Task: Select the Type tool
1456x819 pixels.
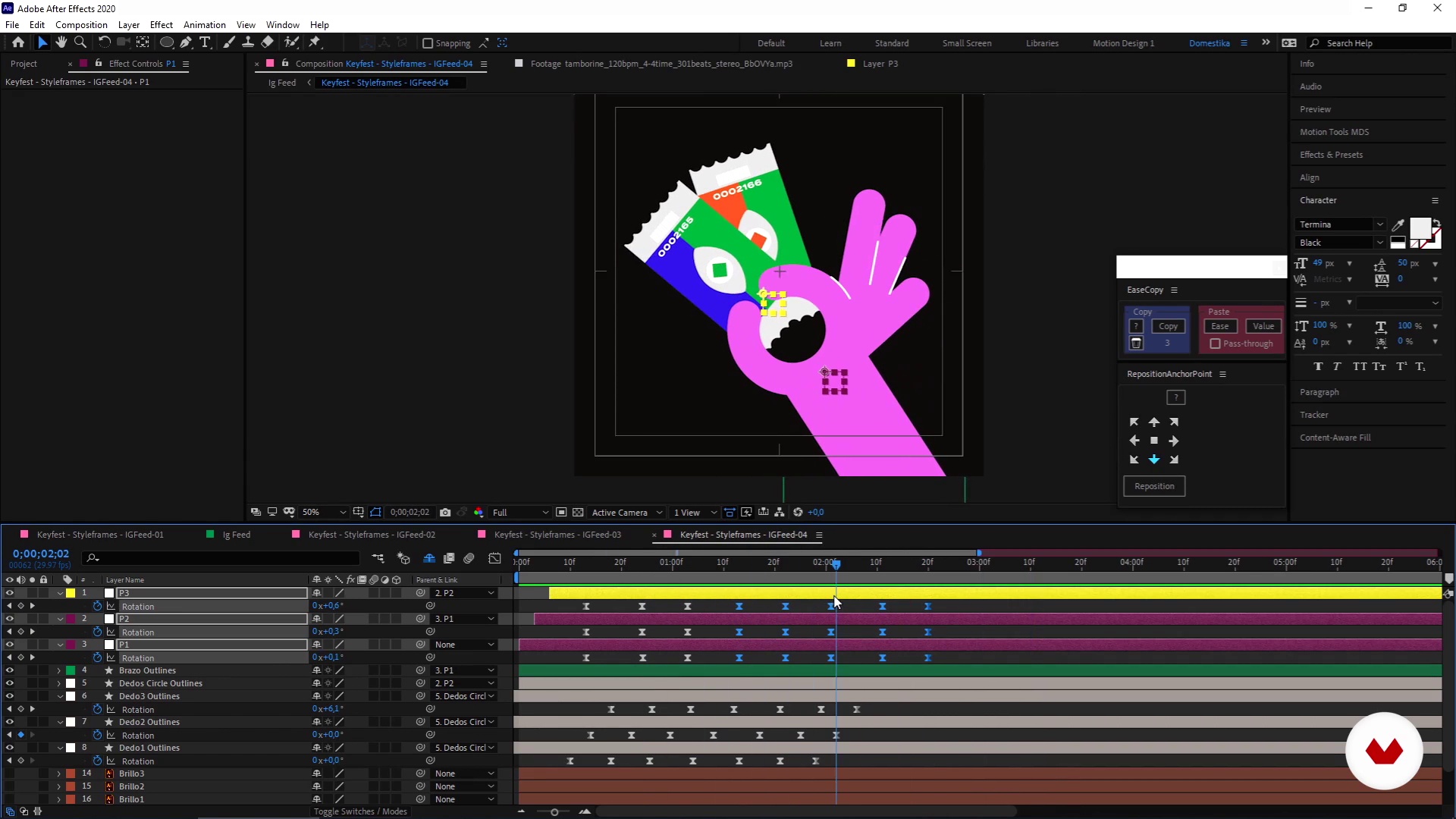Action: click(x=205, y=42)
